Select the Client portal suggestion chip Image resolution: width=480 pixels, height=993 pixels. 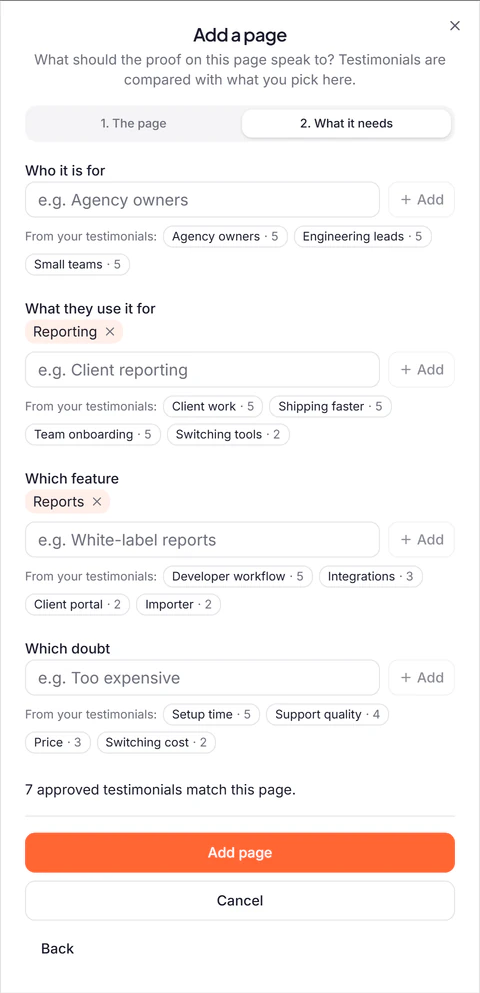tap(77, 604)
